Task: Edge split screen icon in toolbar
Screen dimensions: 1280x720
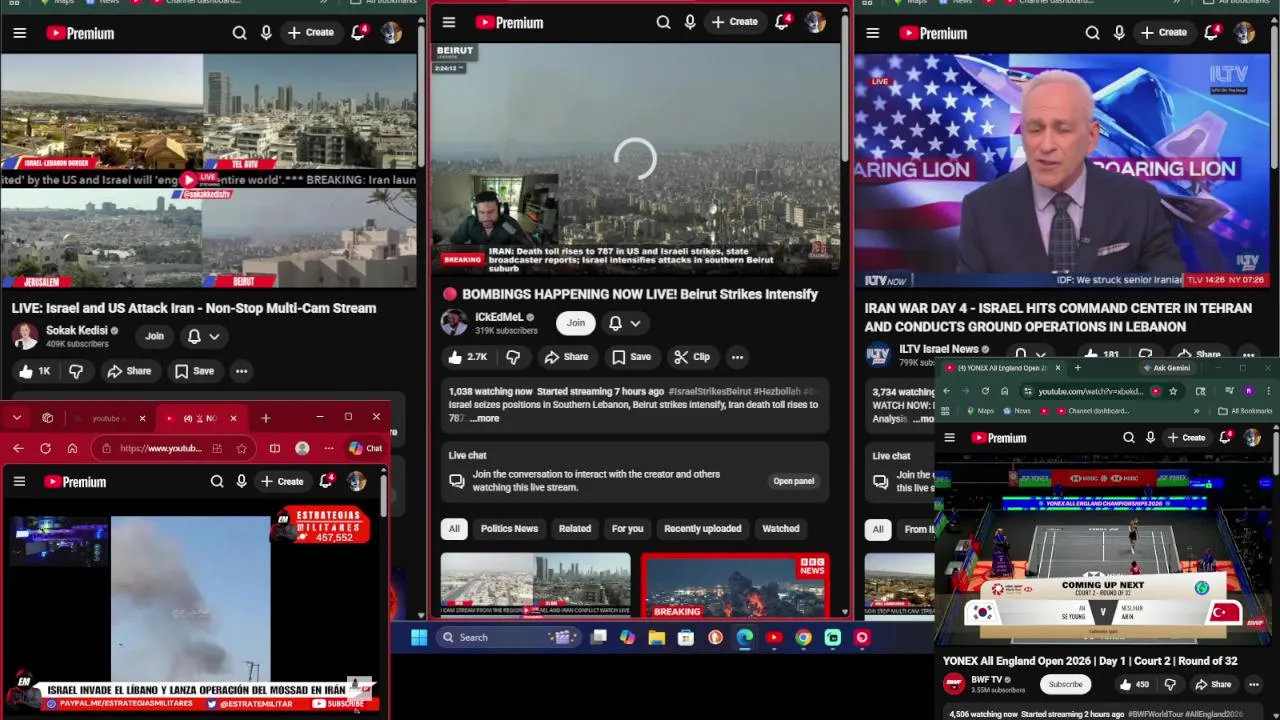Action: (x=274, y=448)
